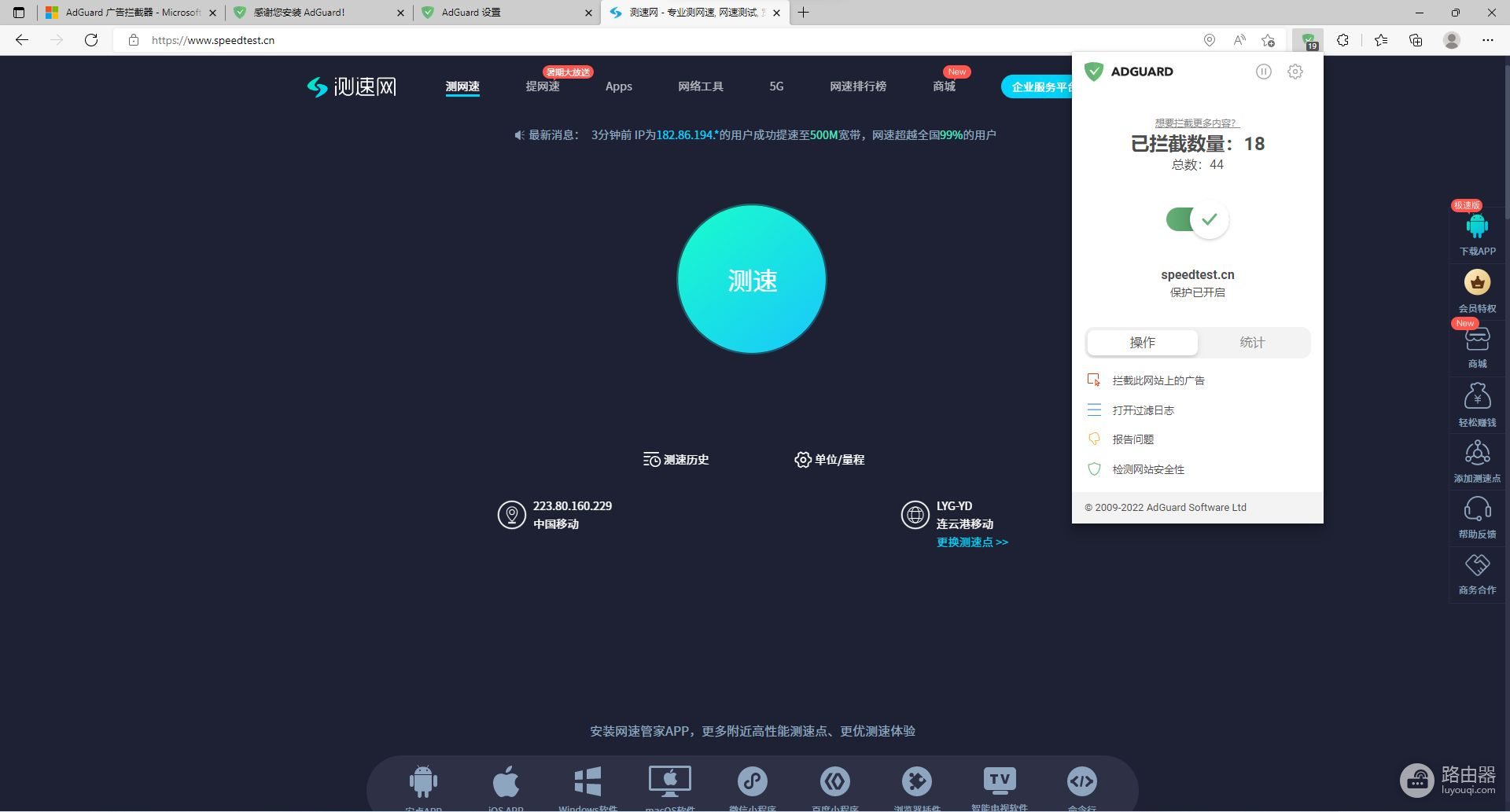Open the 5G navigation item
Image resolution: width=1510 pixels, height=812 pixels.
tap(776, 86)
